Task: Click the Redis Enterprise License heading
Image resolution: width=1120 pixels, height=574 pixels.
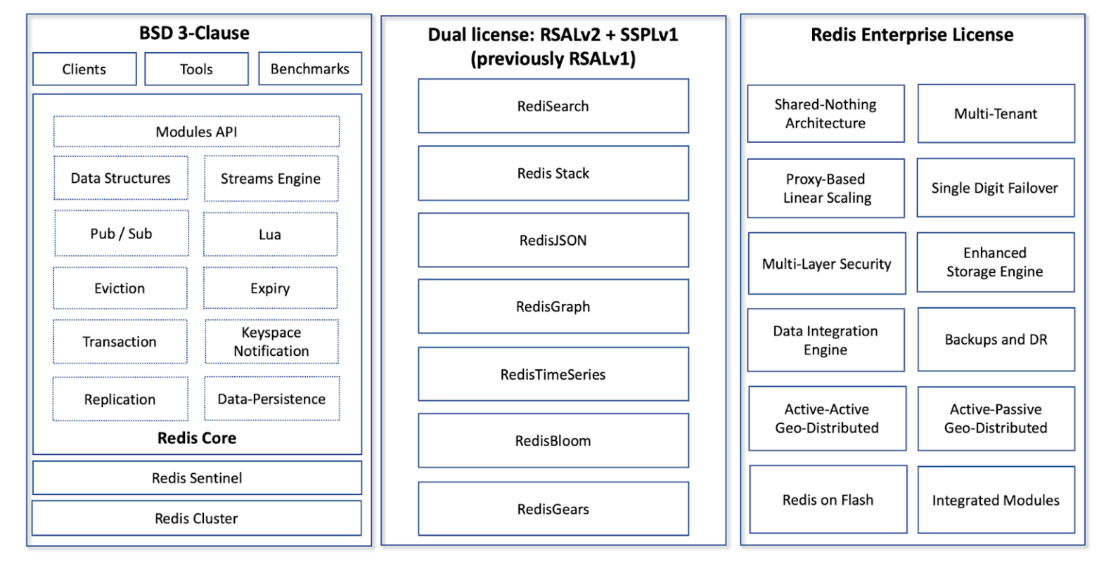Action: tap(912, 34)
